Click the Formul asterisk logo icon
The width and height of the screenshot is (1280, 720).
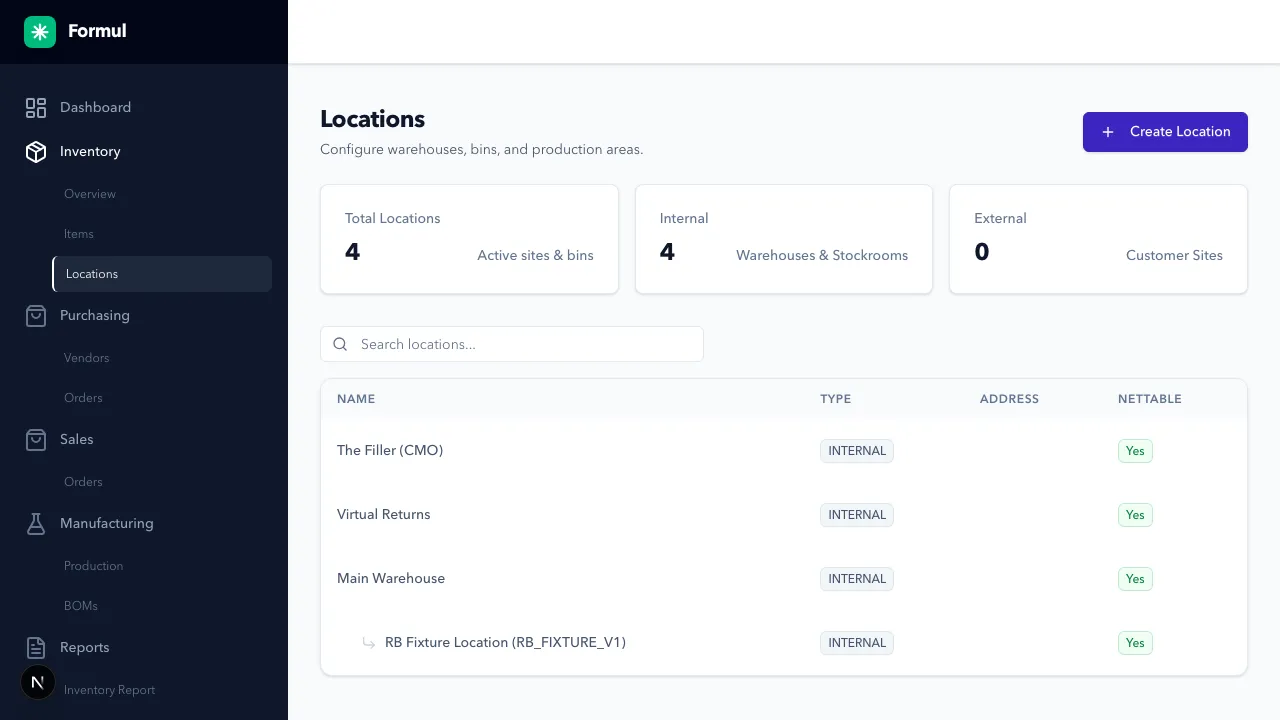coord(39,31)
